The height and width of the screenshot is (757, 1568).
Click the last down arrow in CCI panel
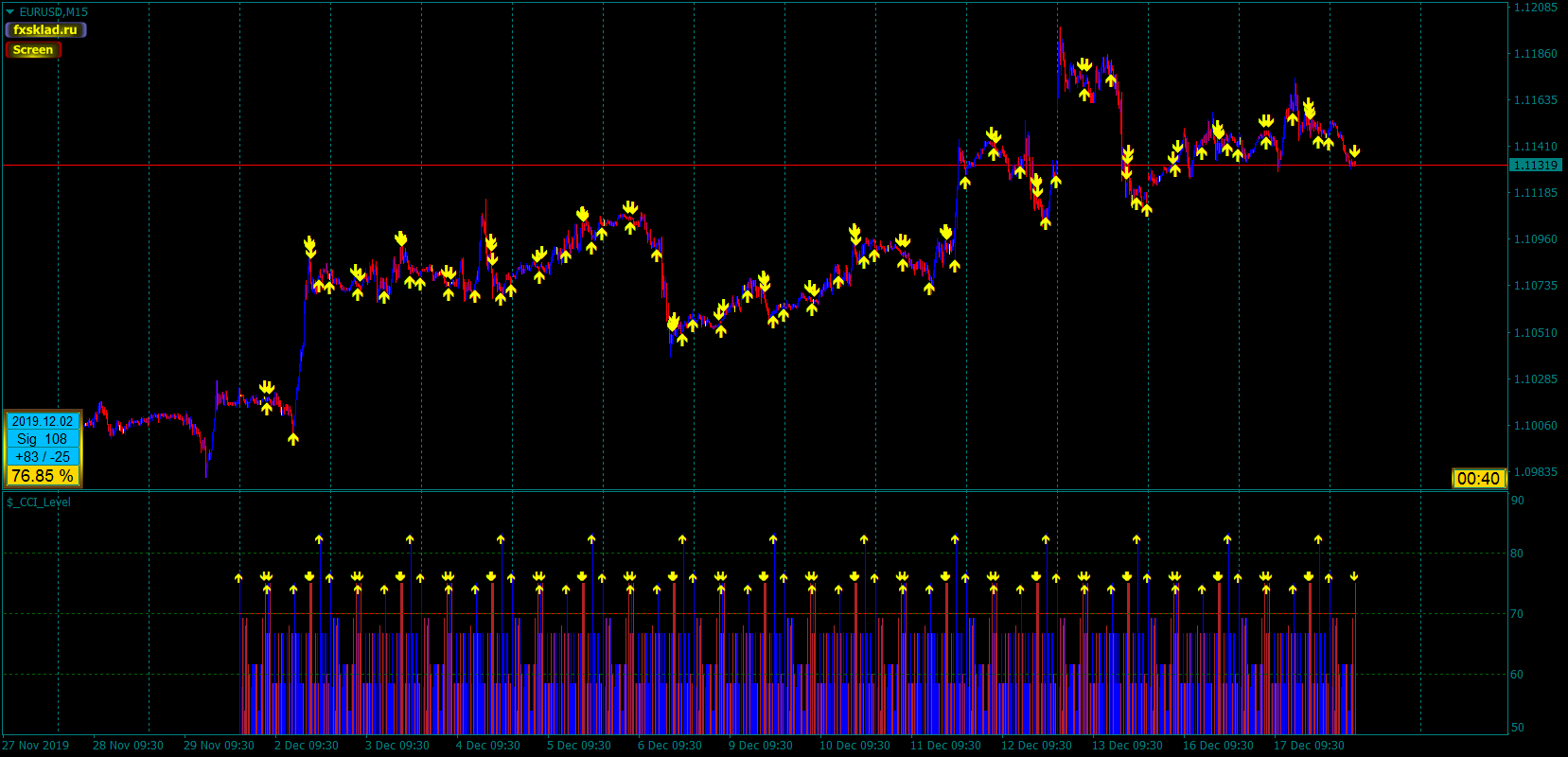1354,575
